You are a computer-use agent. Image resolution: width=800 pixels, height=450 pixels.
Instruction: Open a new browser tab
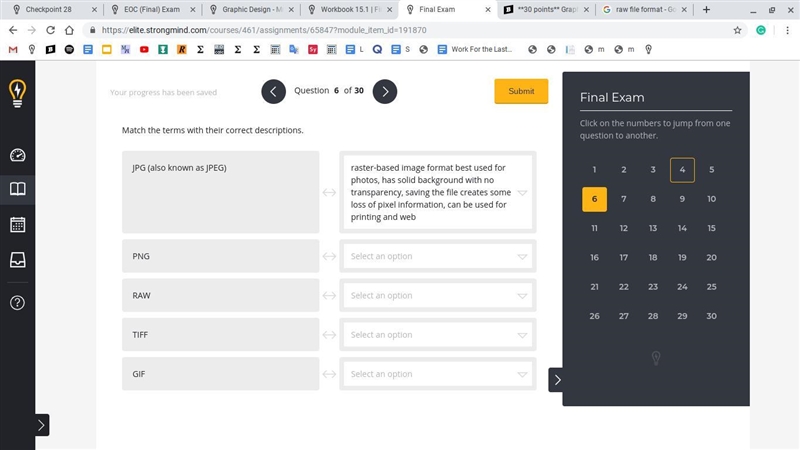[706, 9]
